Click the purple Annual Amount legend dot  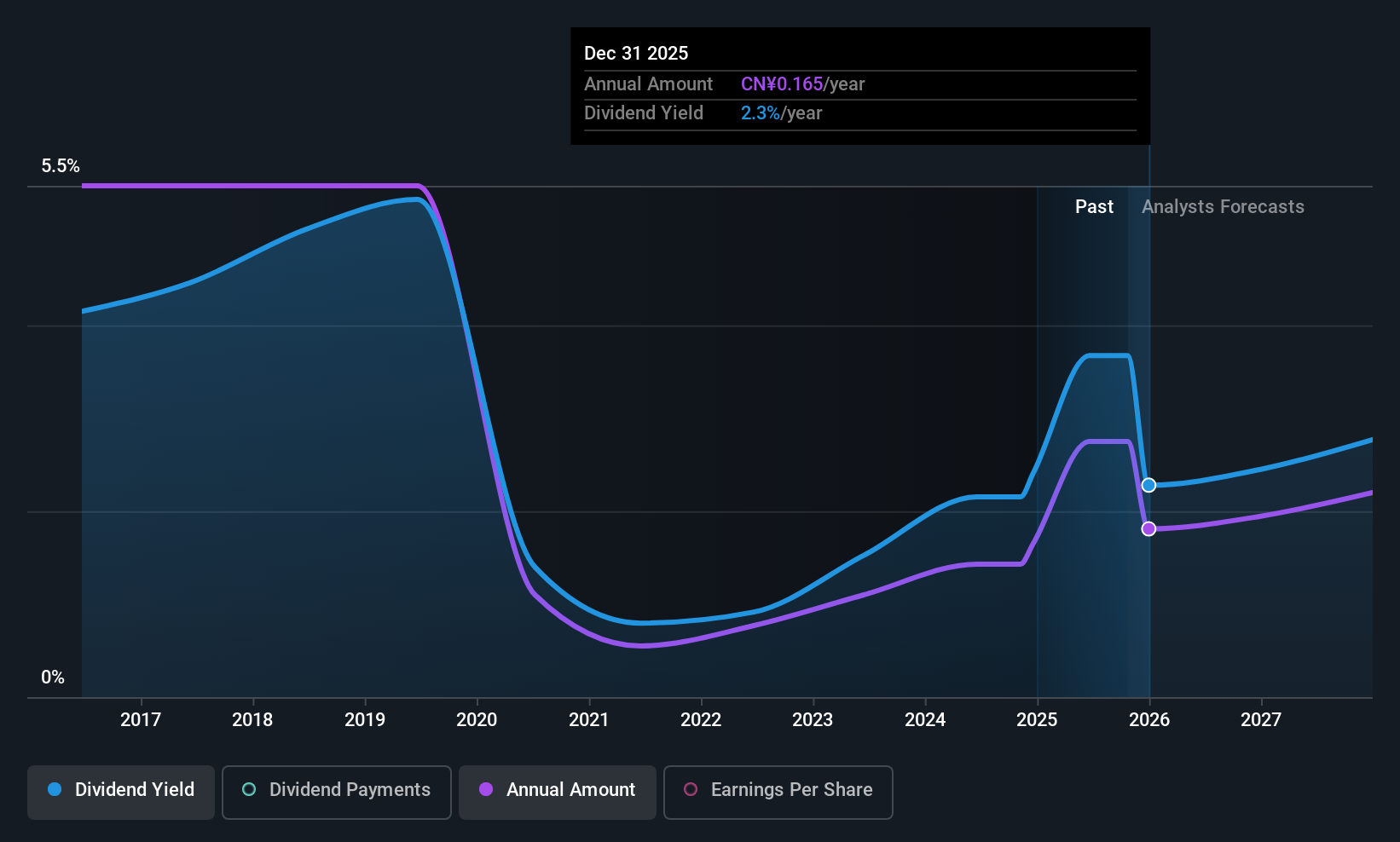click(486, 789)
